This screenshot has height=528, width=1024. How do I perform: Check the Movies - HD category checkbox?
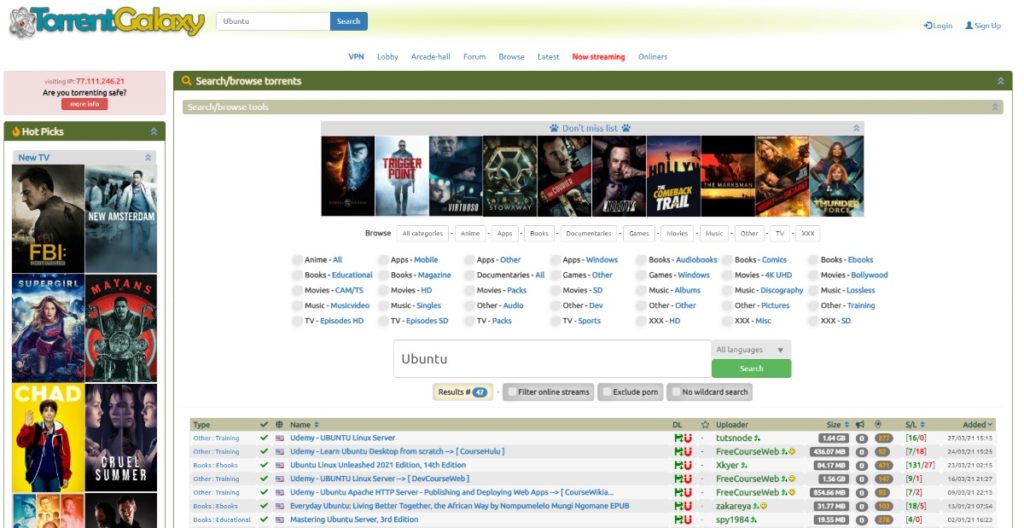(383, 290)
